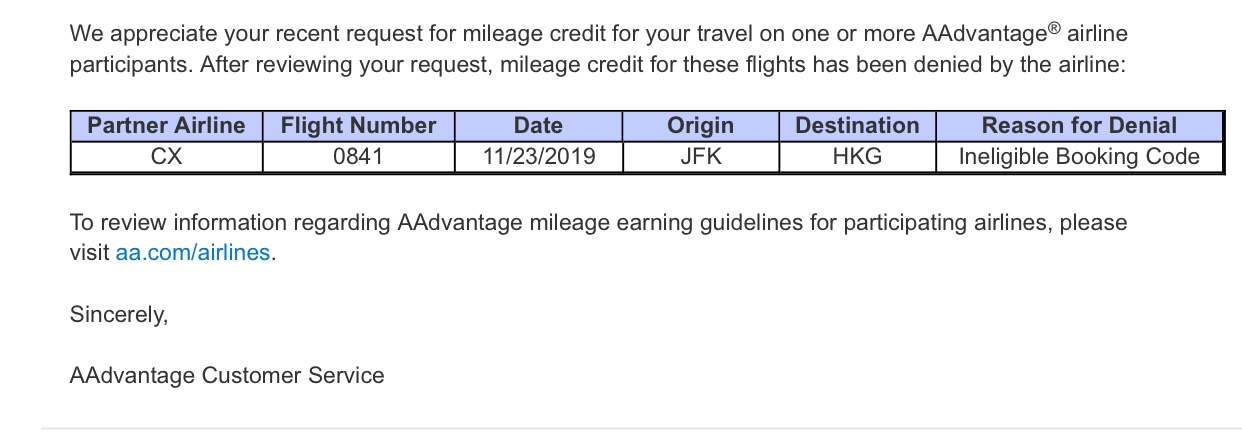Image resolution: width=1242 pixels, height=432 pixels.
Task: Open the aa.com/airlines link
Action: [x=193, y=253]
